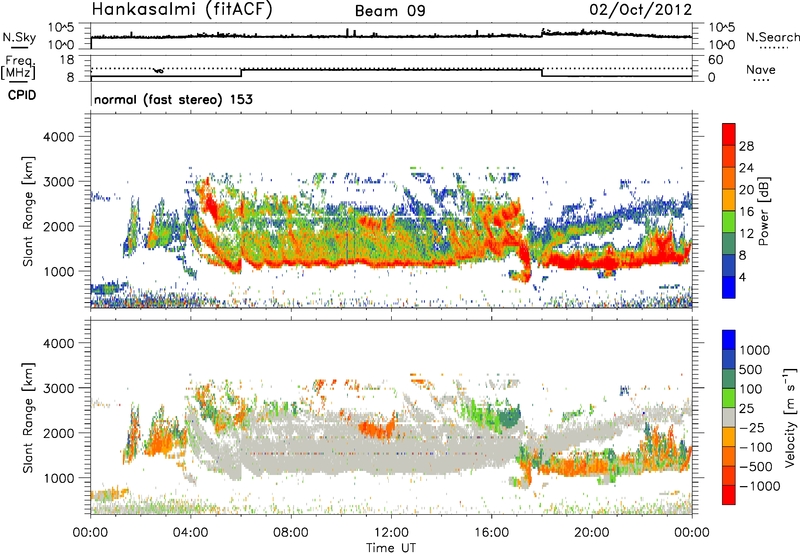Click '4000' on power panel range axis

click(59, 137)
